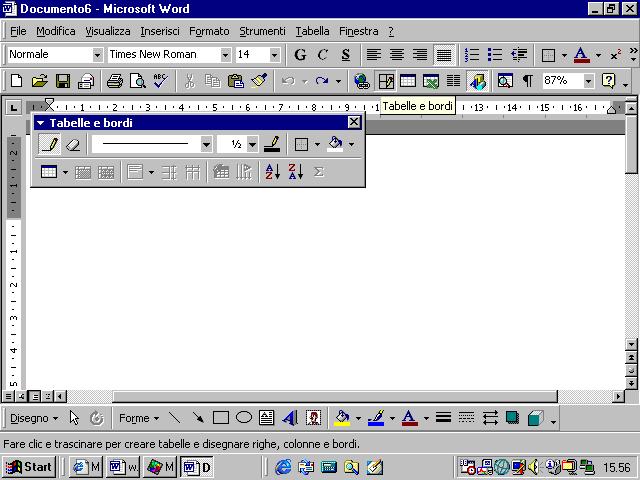Viewport: 640px width, 480px height.
Task: Insert Excel worksheet icon
Action: pos(431,81)
